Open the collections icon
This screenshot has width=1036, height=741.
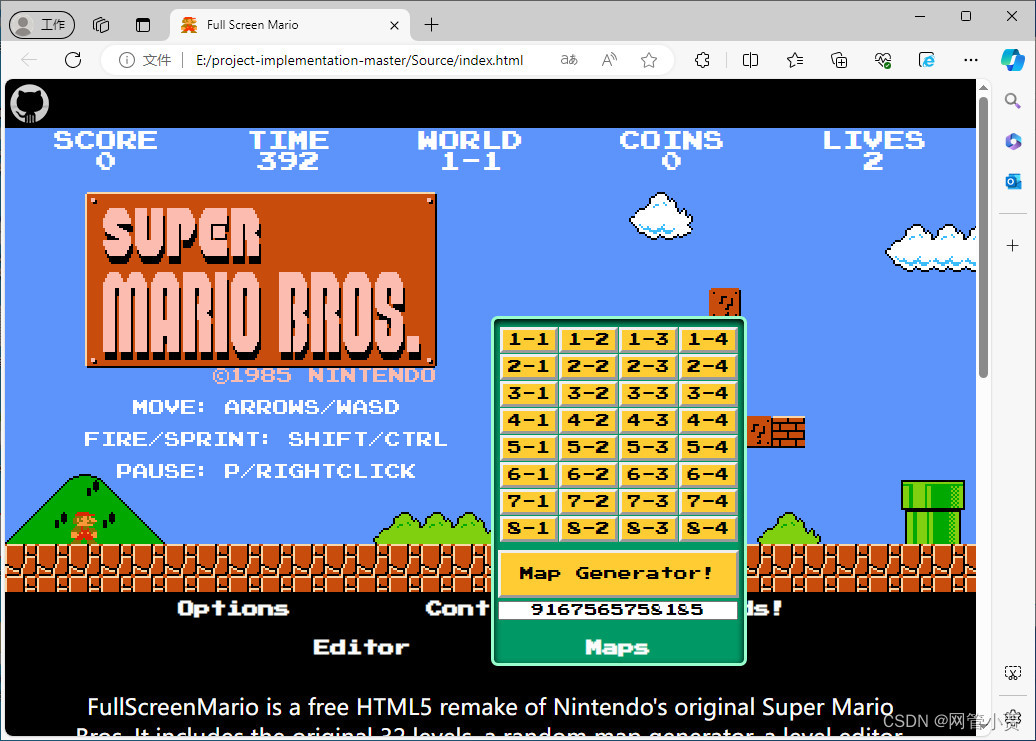(839, 60)
